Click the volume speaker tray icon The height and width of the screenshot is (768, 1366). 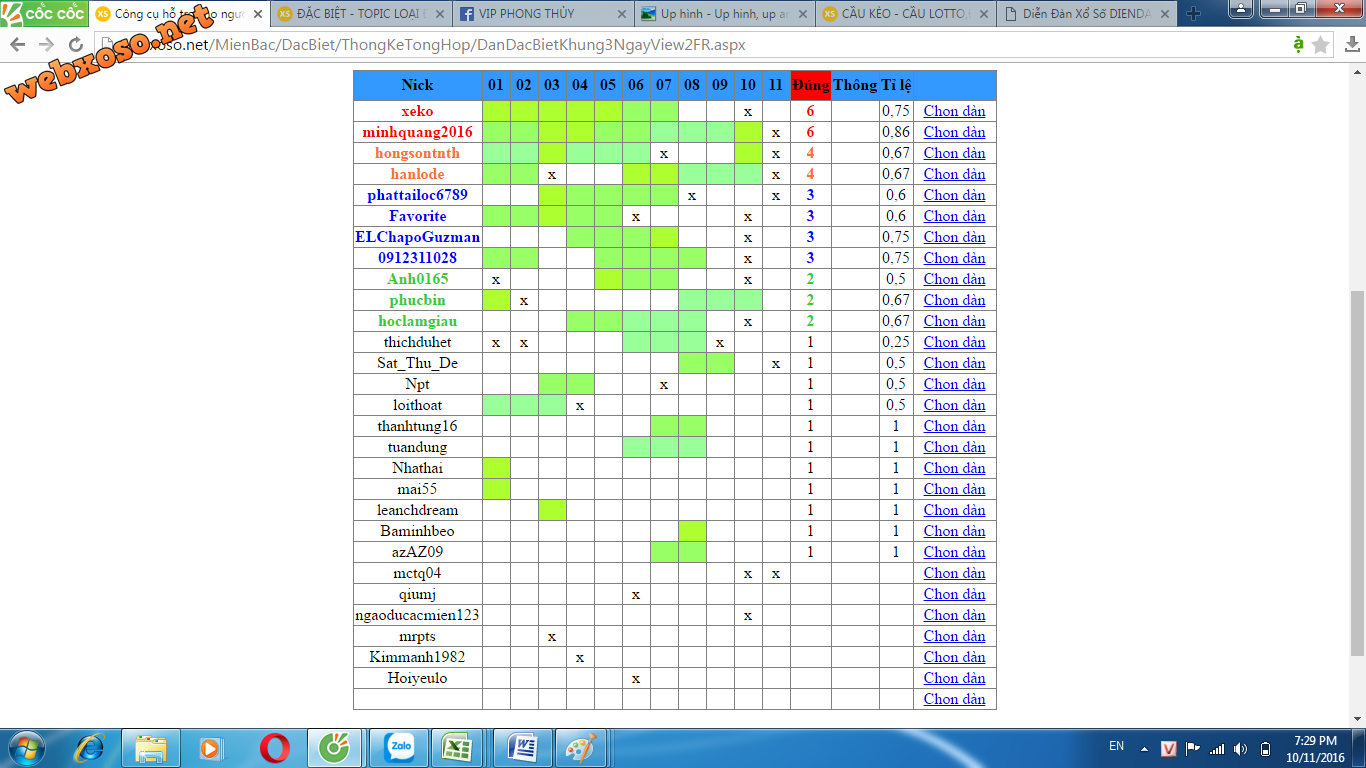coord(1241,748)
